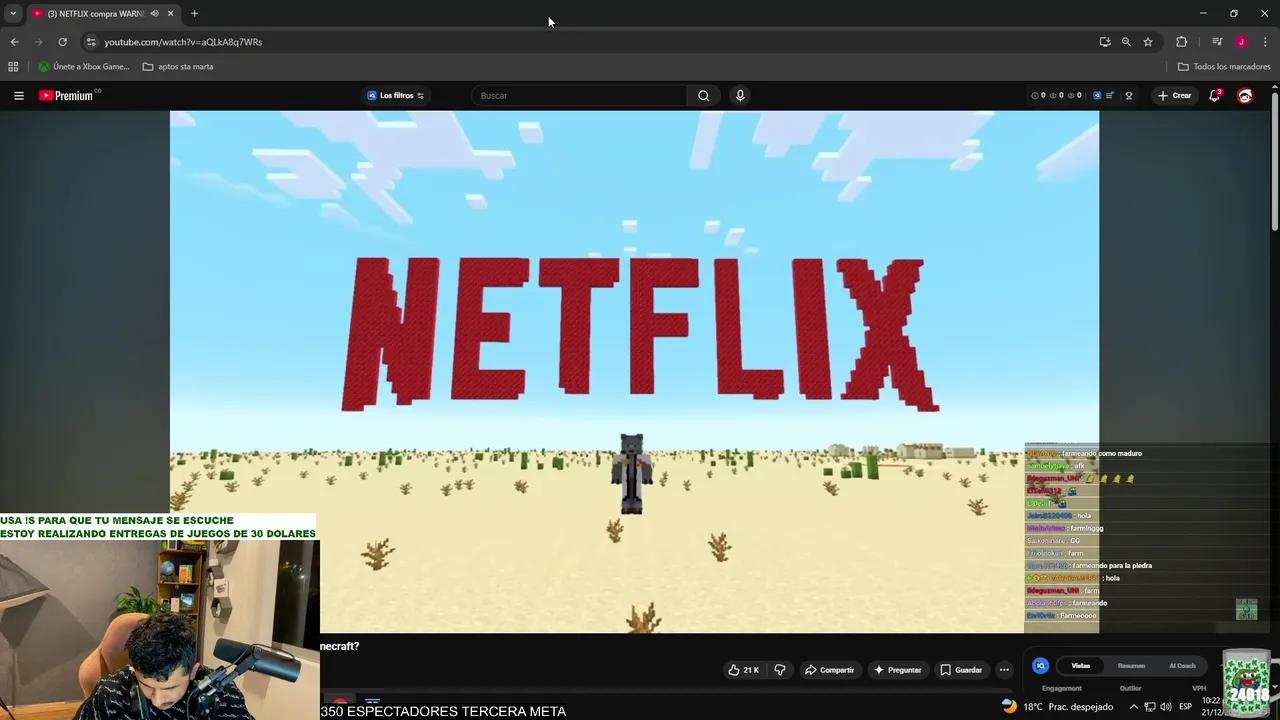Click the youtube.com address bar URL
Image resolution: width=1280 pixels, height=720 pixels.
183,42
